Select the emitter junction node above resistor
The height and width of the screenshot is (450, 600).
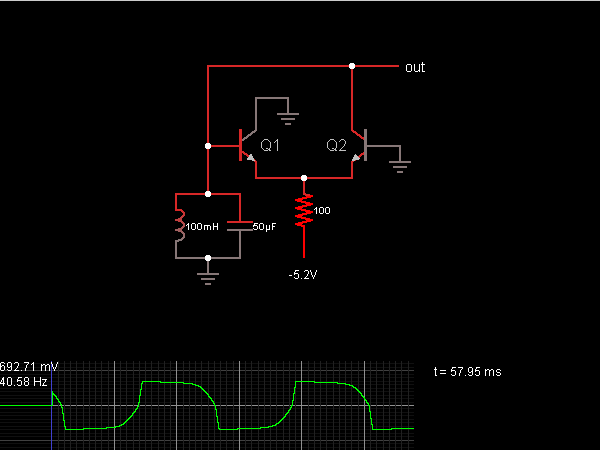[304, 178]
